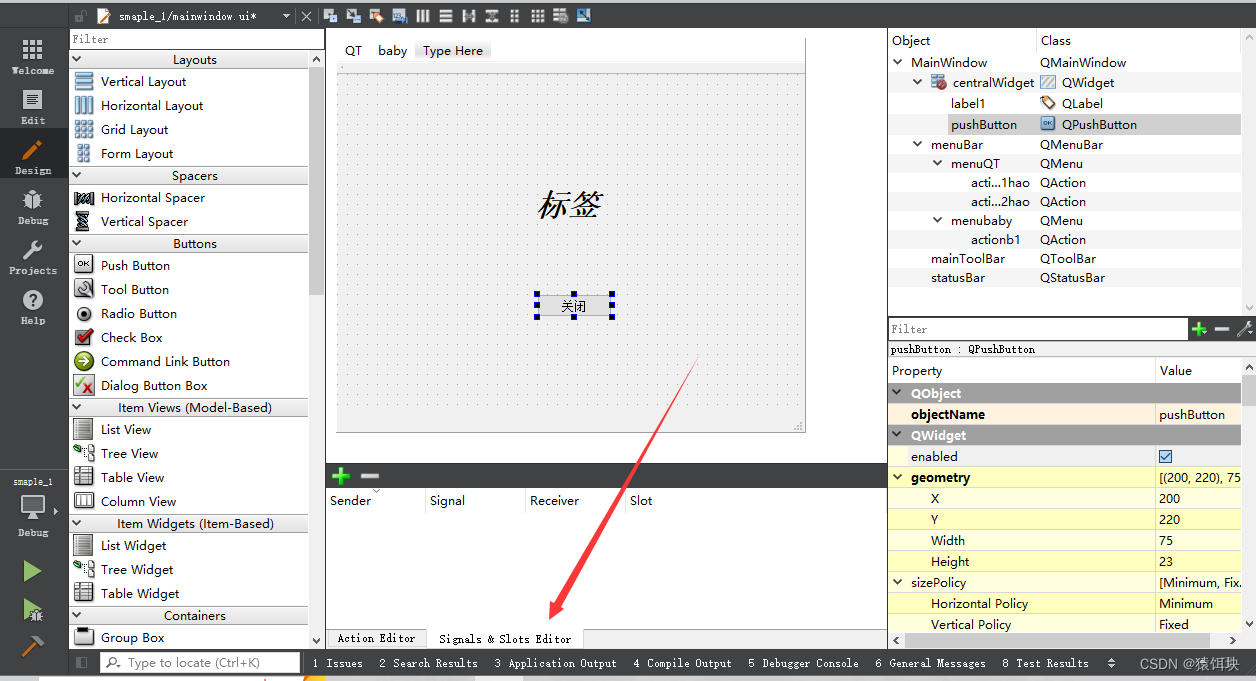The image size is (1256, 681).
Task: Collapse menuBar tree node
Action: click(918, 145)
